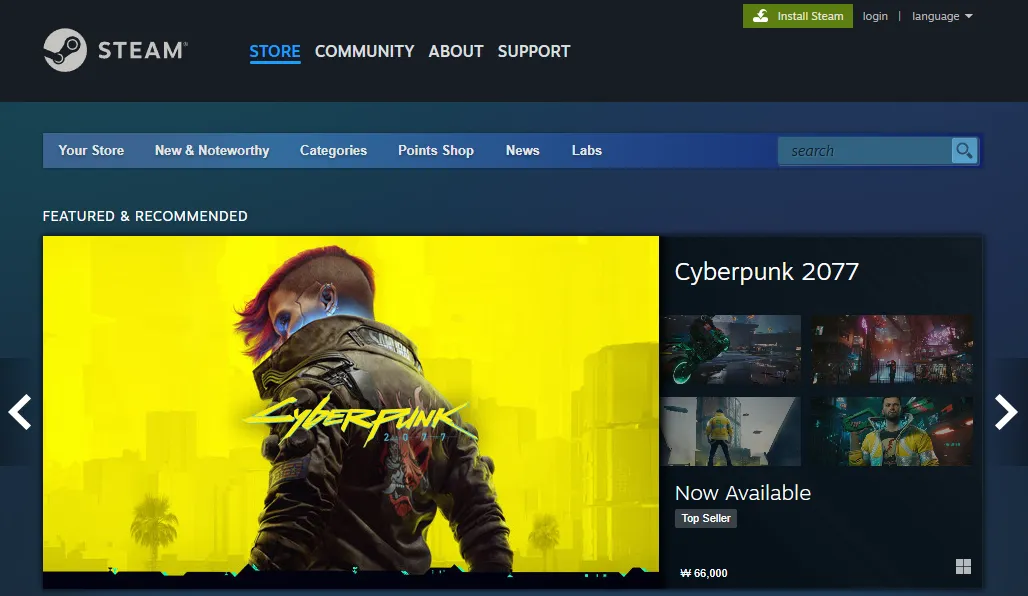Open the COMMUNITY tab

[365, 51]
